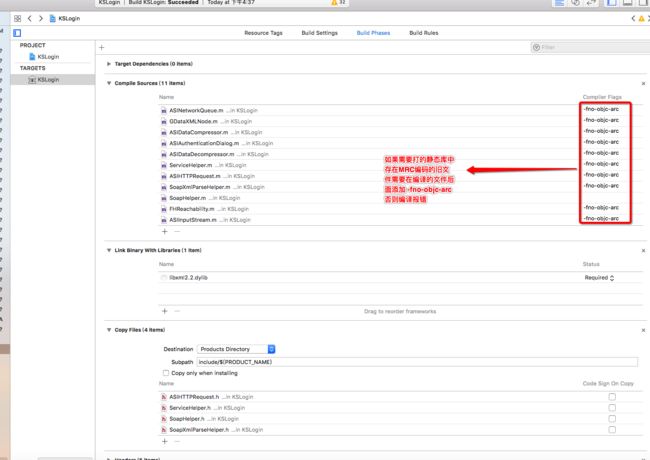Click the Compiler Flags column header
This screenshot has width=650, height=460.
click(x=602, y=97)
